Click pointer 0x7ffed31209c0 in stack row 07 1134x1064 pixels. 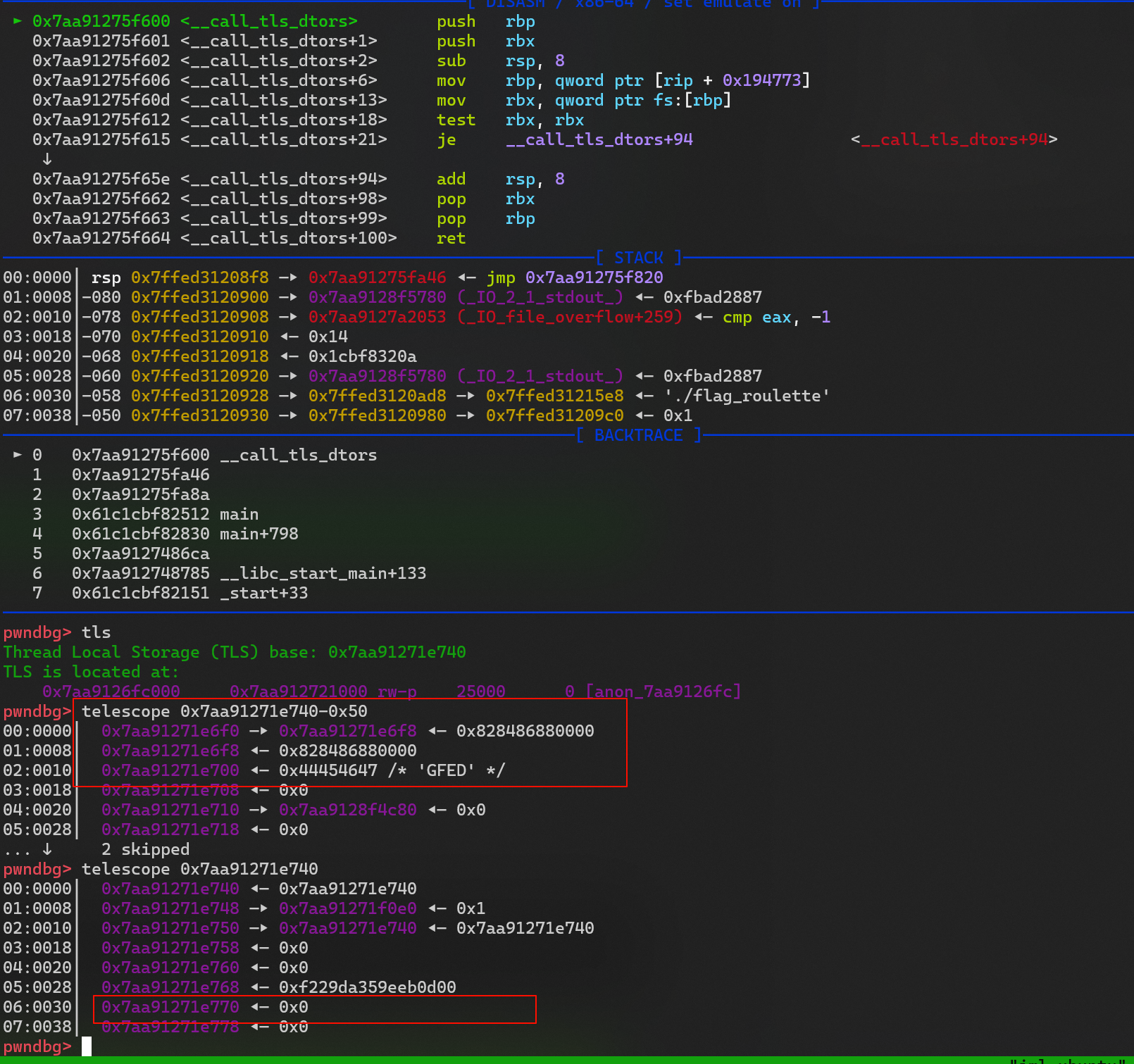(555, 416)
